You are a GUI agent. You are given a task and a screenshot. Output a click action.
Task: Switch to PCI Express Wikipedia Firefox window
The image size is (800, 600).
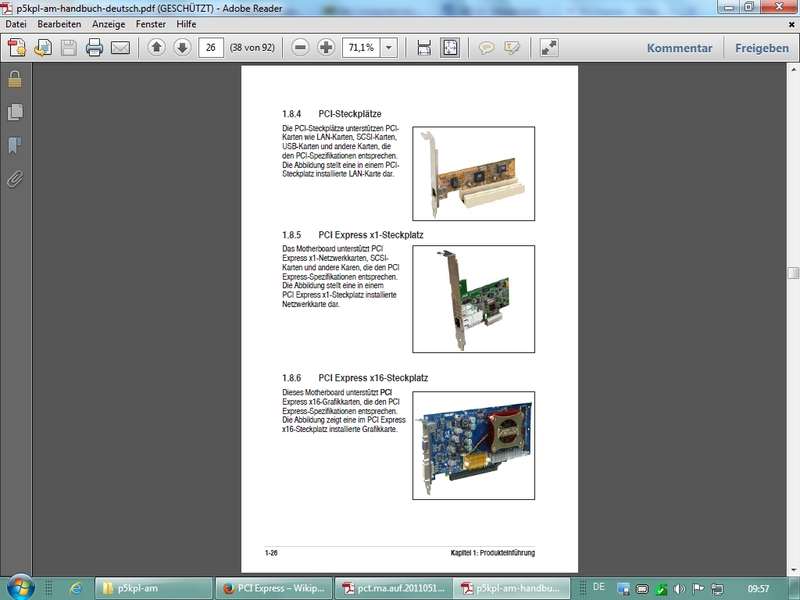274,588
